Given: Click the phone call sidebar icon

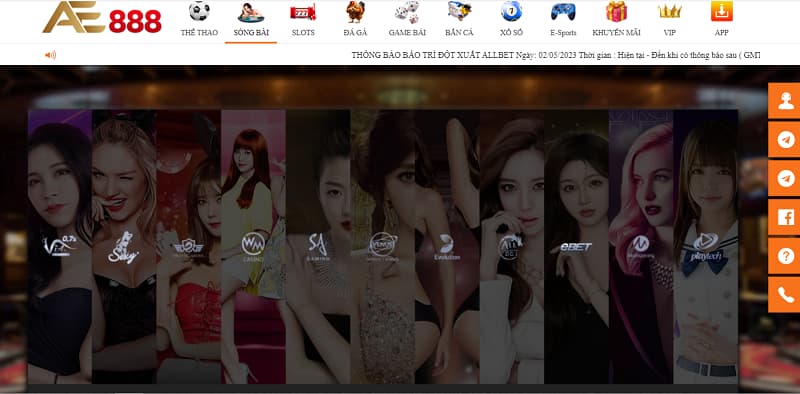Looking at the screenshot, I should pyautogui.click(x=785, y=294).
